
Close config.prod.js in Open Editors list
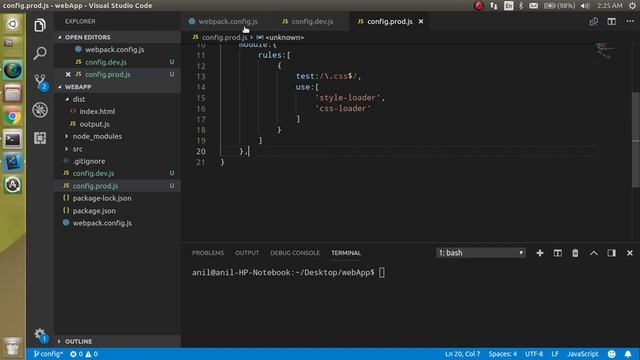(x=68, y=74)
